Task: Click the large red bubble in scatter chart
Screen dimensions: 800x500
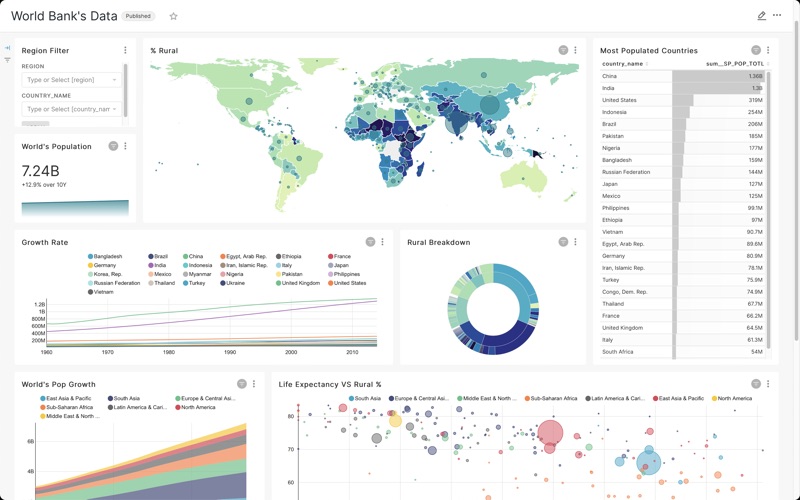Action: tap(551, 432)
